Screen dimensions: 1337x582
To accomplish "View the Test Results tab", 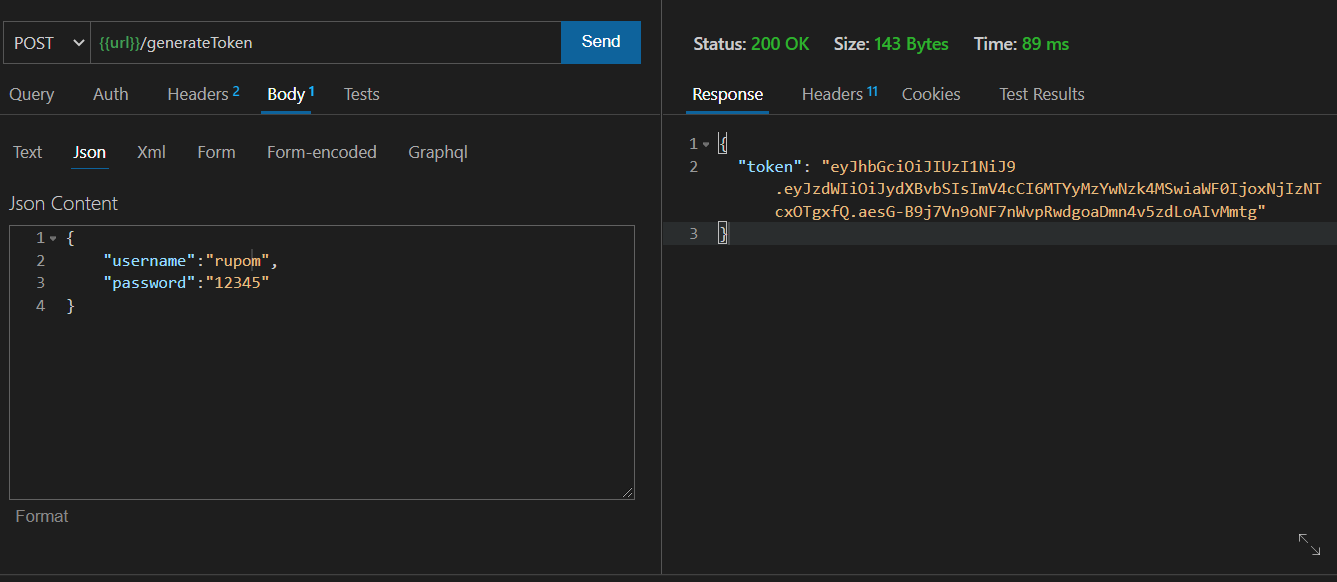I will pyautogui.click(x=1041, y=93).
